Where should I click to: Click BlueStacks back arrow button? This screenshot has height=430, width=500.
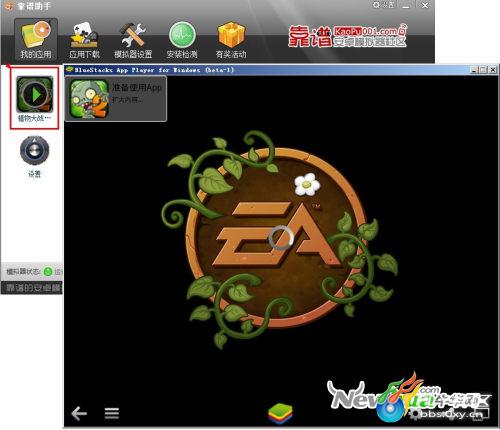[x=79, y=414]
